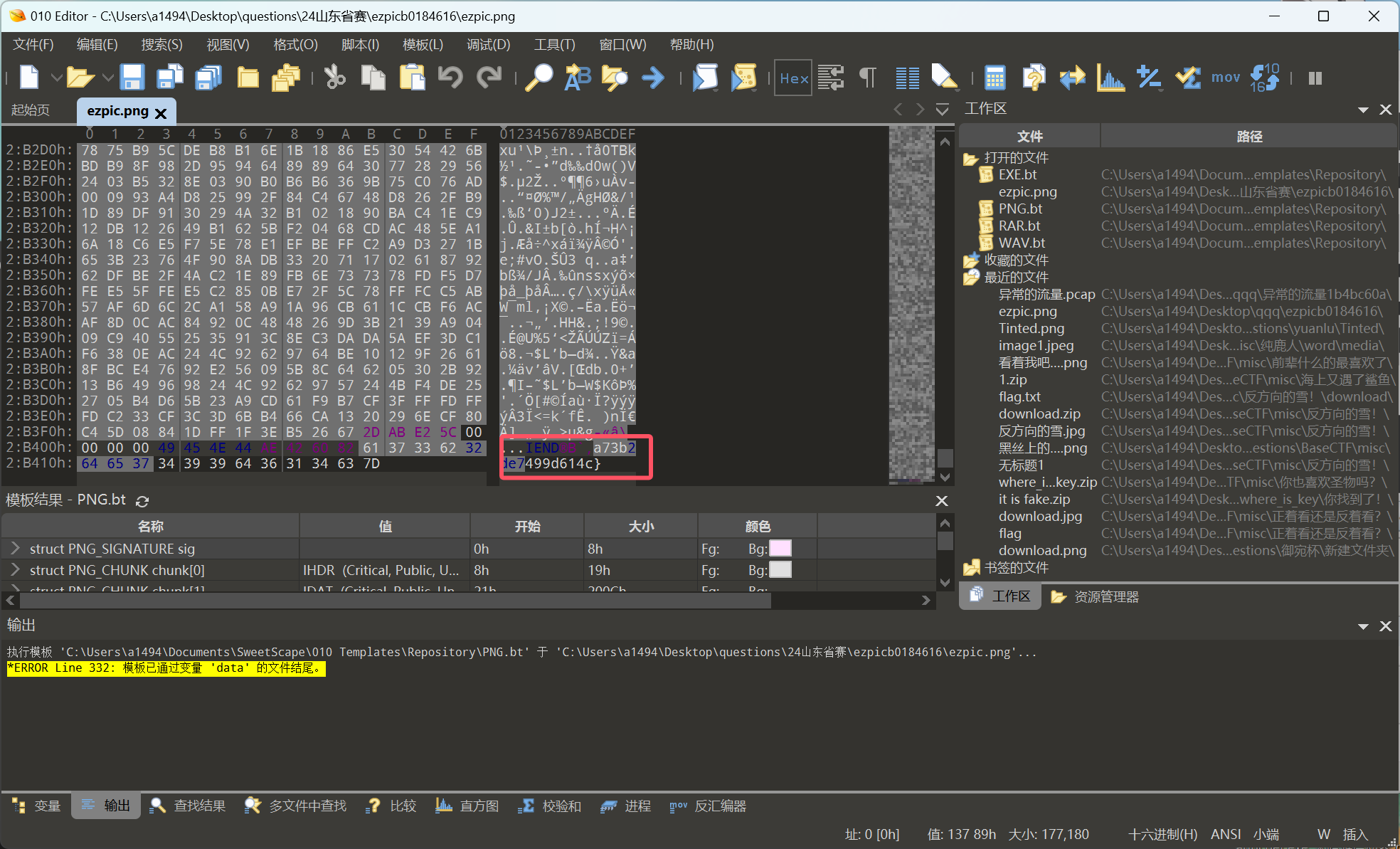Close the ezpic.png tab
Screen dimensions: 1400x849
pos(161,113)
